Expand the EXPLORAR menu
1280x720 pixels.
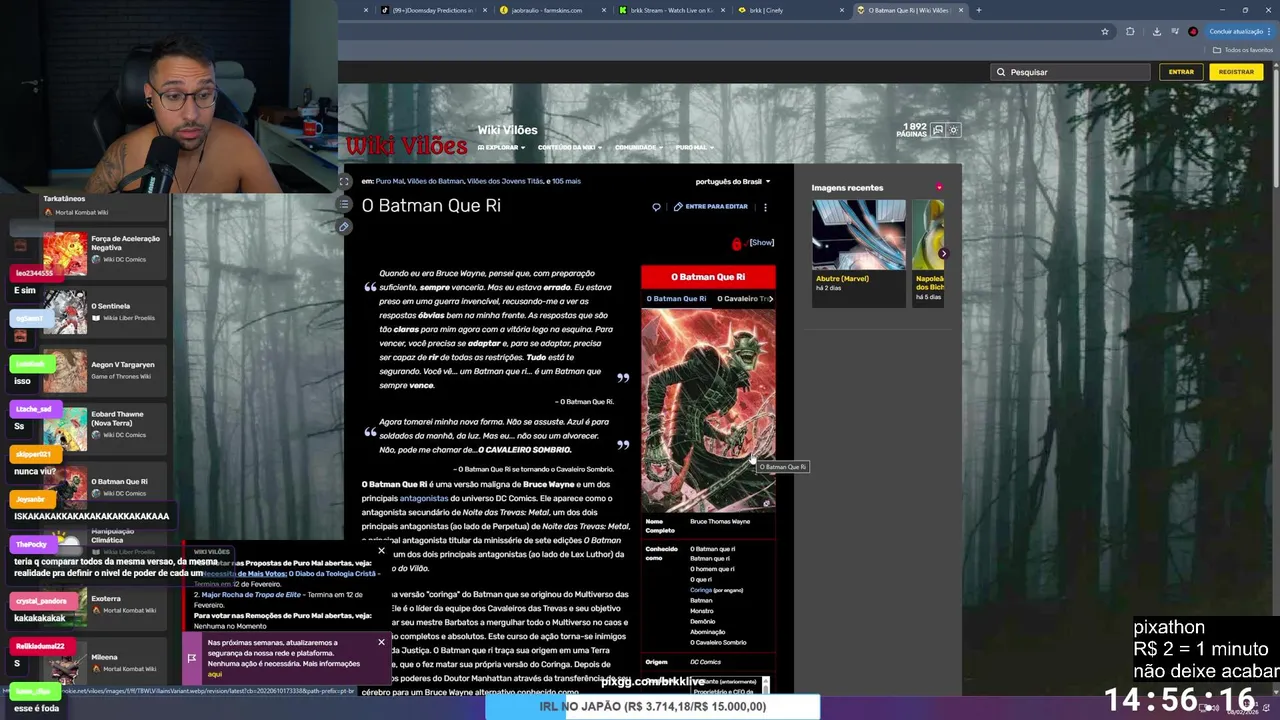501,148
